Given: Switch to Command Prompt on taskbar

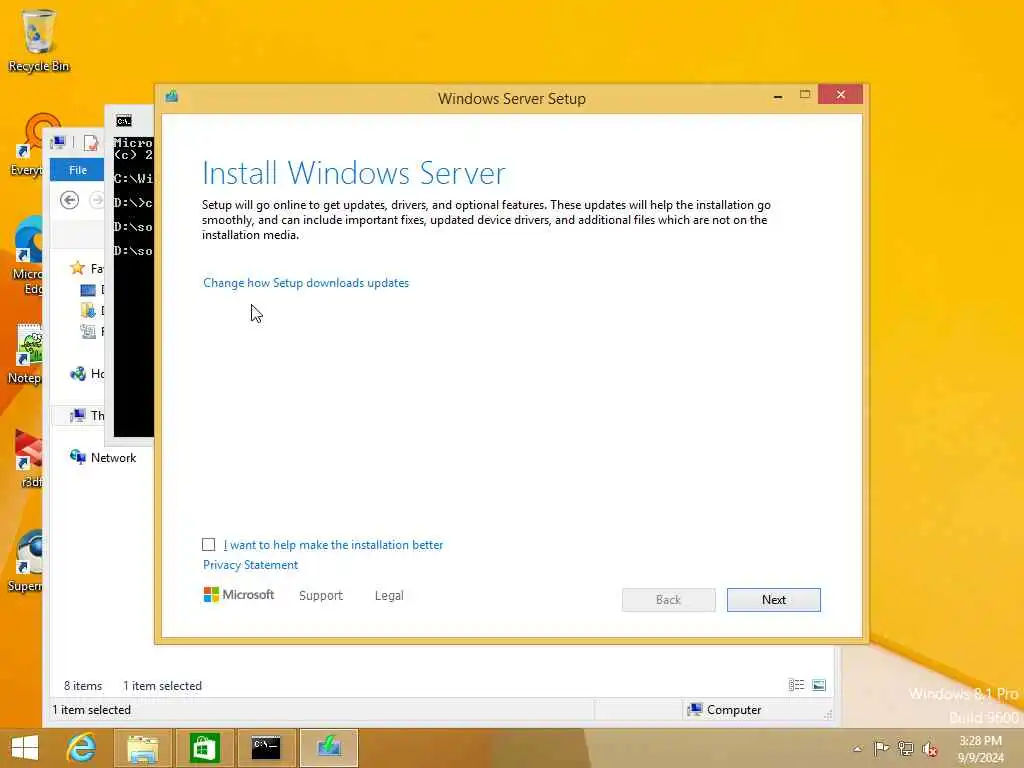Looking at the screenshot, I should (266, 748).
